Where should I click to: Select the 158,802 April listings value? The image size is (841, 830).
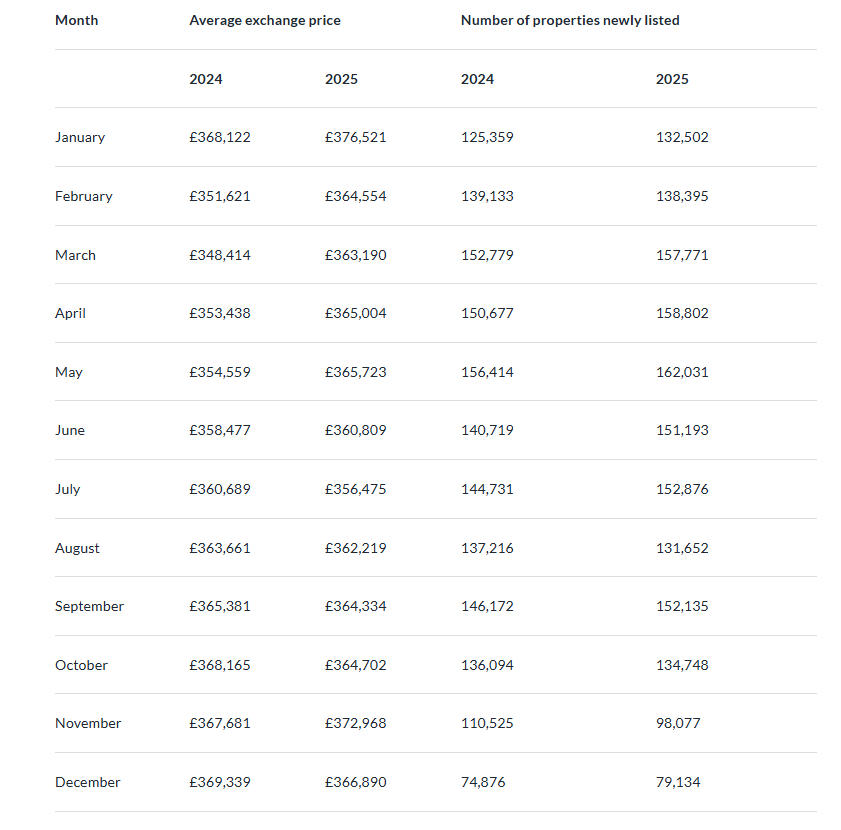(682, 313)
